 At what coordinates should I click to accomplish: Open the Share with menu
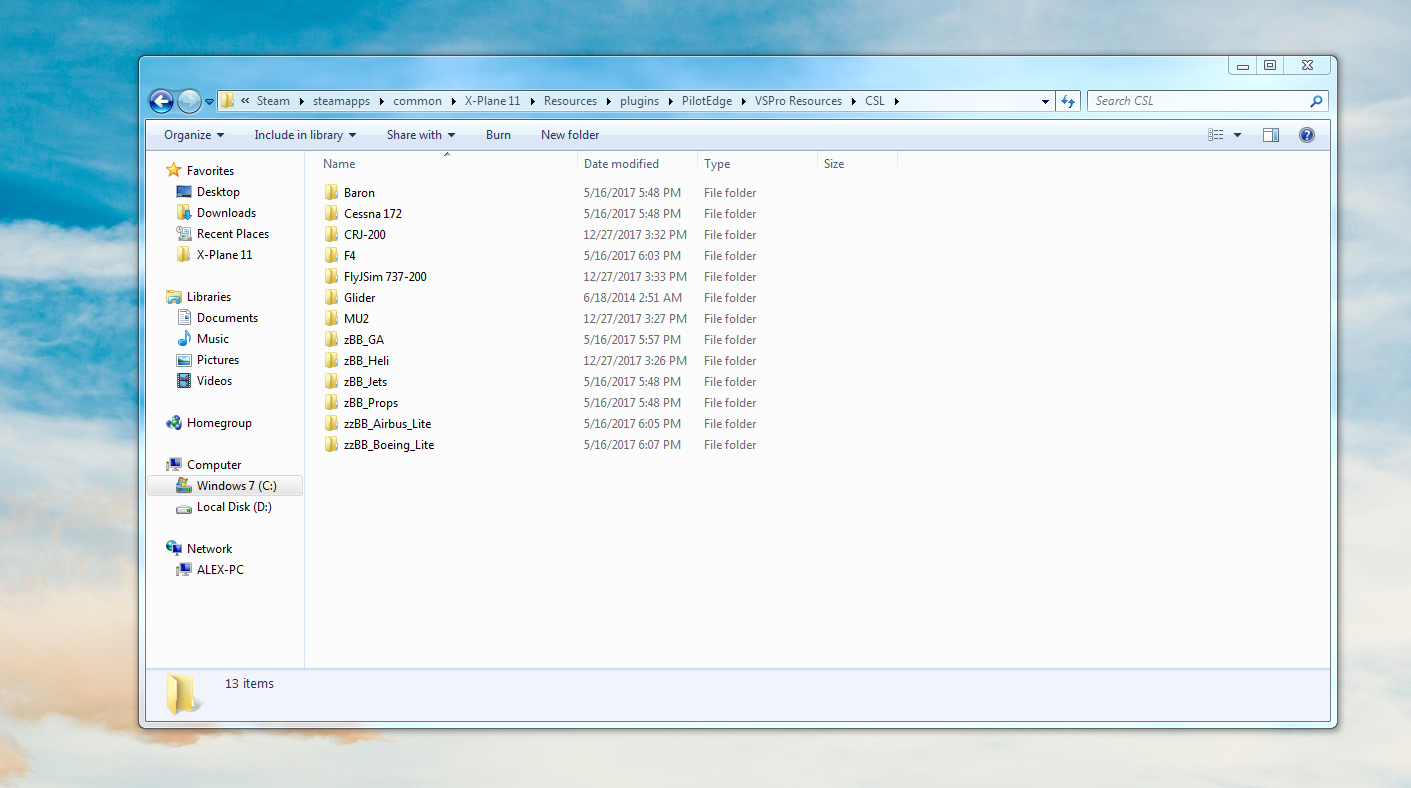tap(420, 135)
